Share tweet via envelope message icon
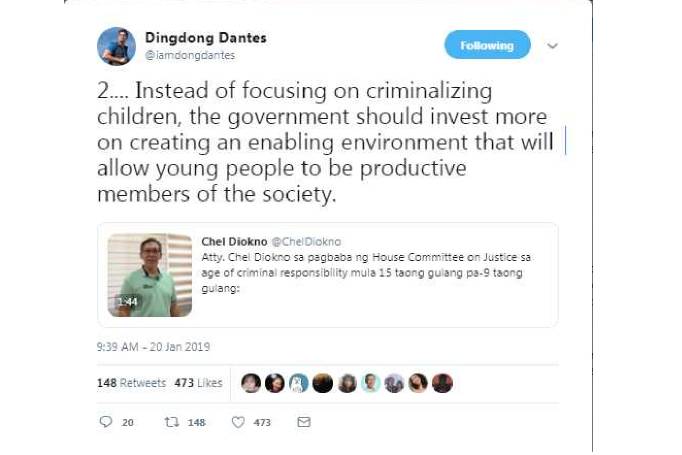Viewport: 682px width, 455px height. (x=304, y=422)
